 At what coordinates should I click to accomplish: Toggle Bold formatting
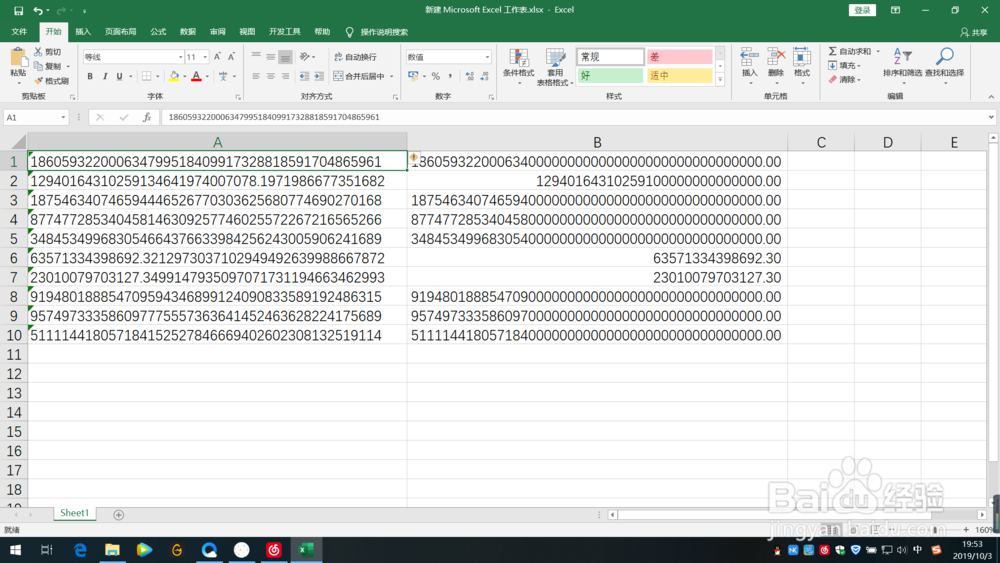pos(90,77)
